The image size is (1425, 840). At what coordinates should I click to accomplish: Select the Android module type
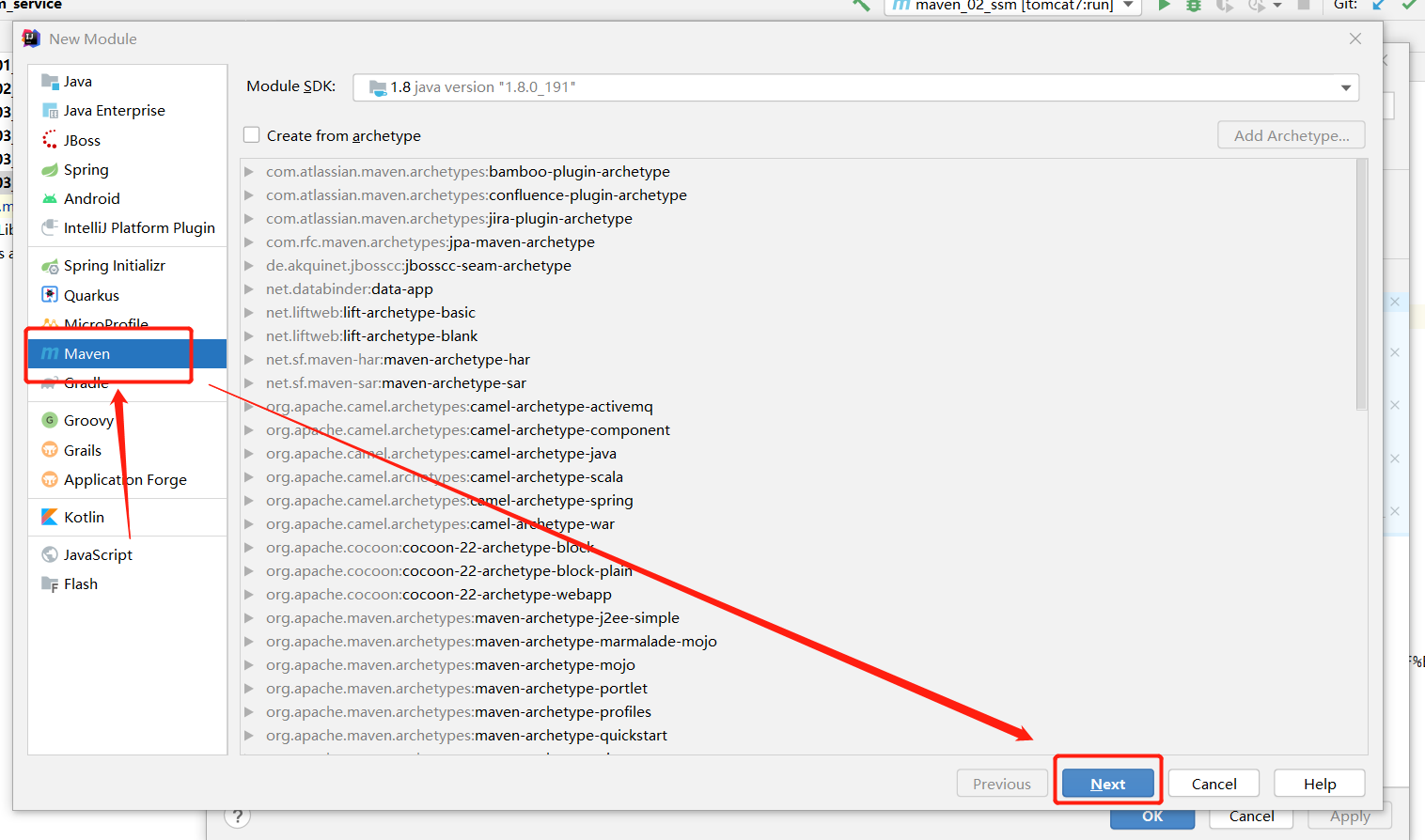[x=127, y=198]
